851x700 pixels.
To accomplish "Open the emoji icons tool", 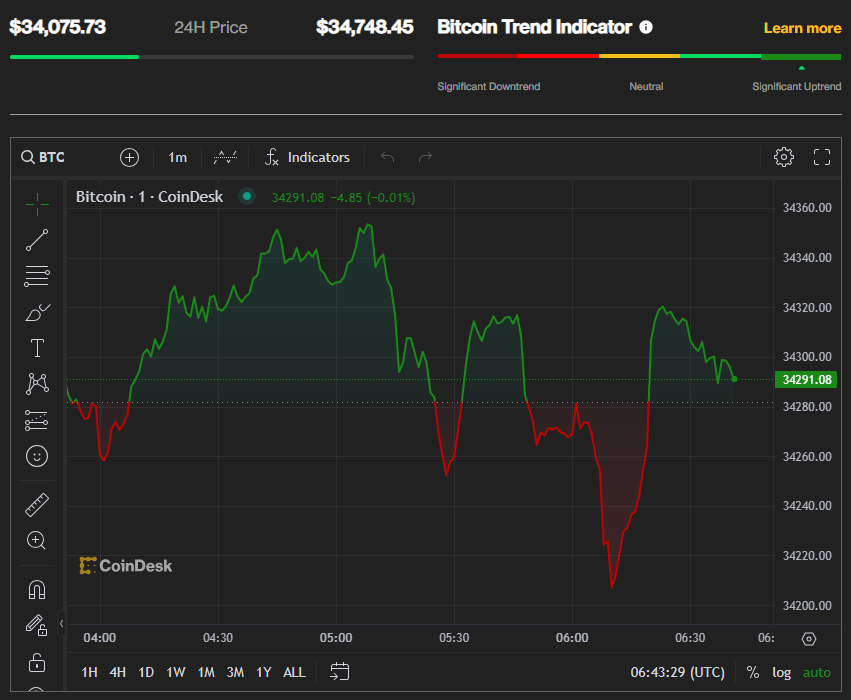I will pos(37,456).
